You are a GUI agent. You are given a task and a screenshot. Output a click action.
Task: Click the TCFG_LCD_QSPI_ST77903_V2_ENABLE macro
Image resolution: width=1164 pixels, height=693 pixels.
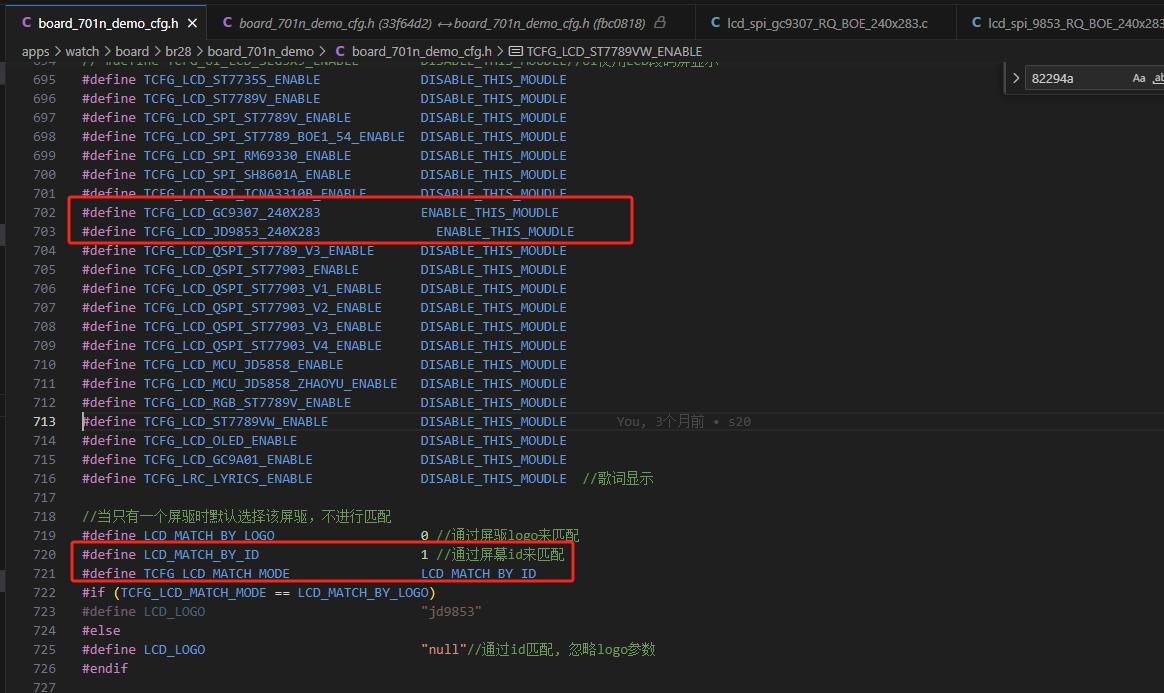263,307
